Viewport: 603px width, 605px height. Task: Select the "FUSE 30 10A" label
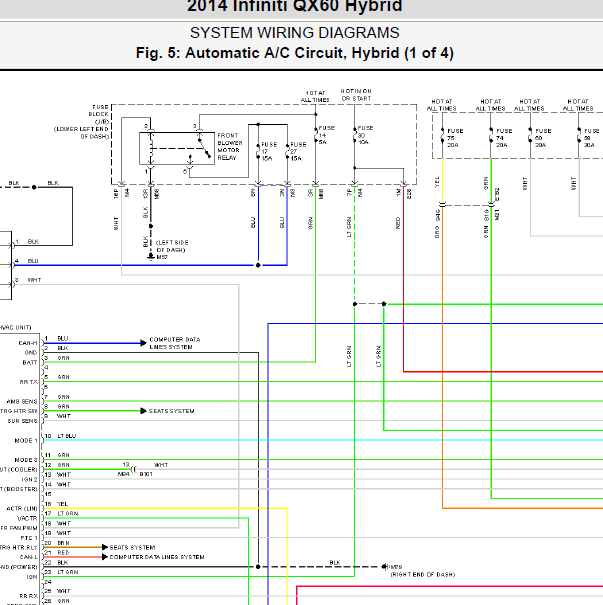pyautogui.click(x=365, y=135)
